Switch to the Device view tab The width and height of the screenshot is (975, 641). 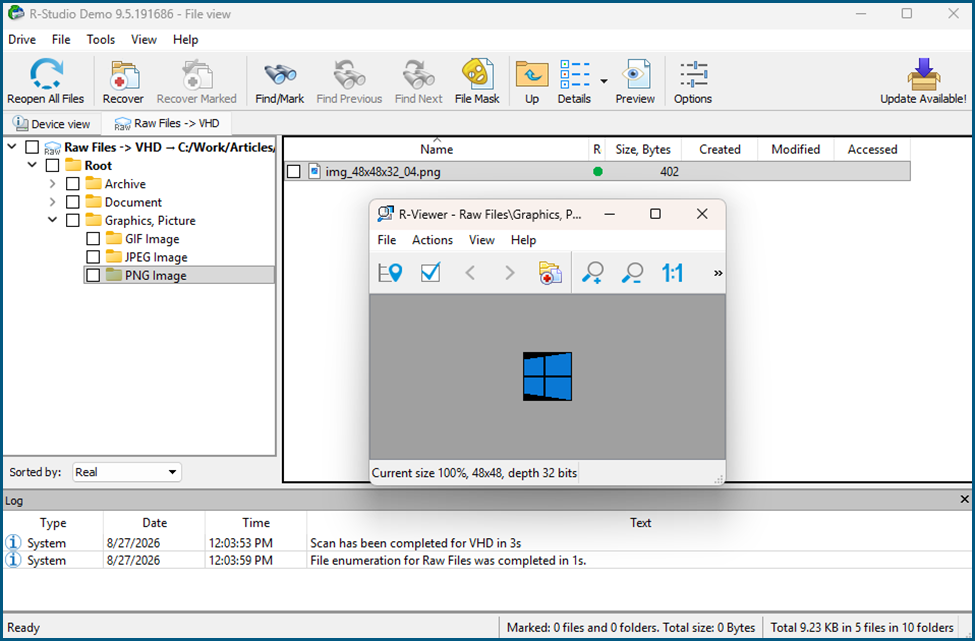pyautogui.click(x=52, y=124)
